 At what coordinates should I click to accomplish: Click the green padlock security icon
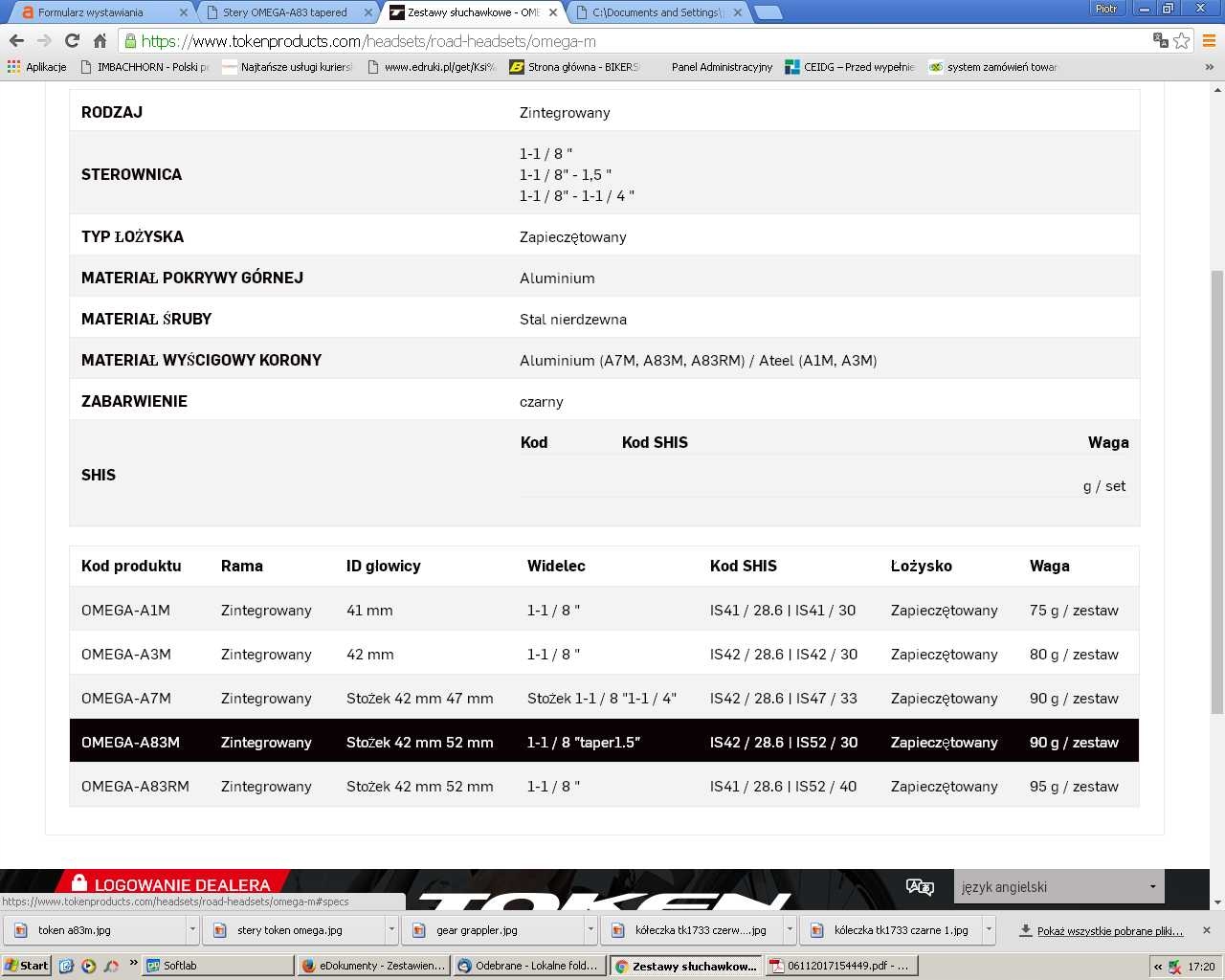click(130, 41)
